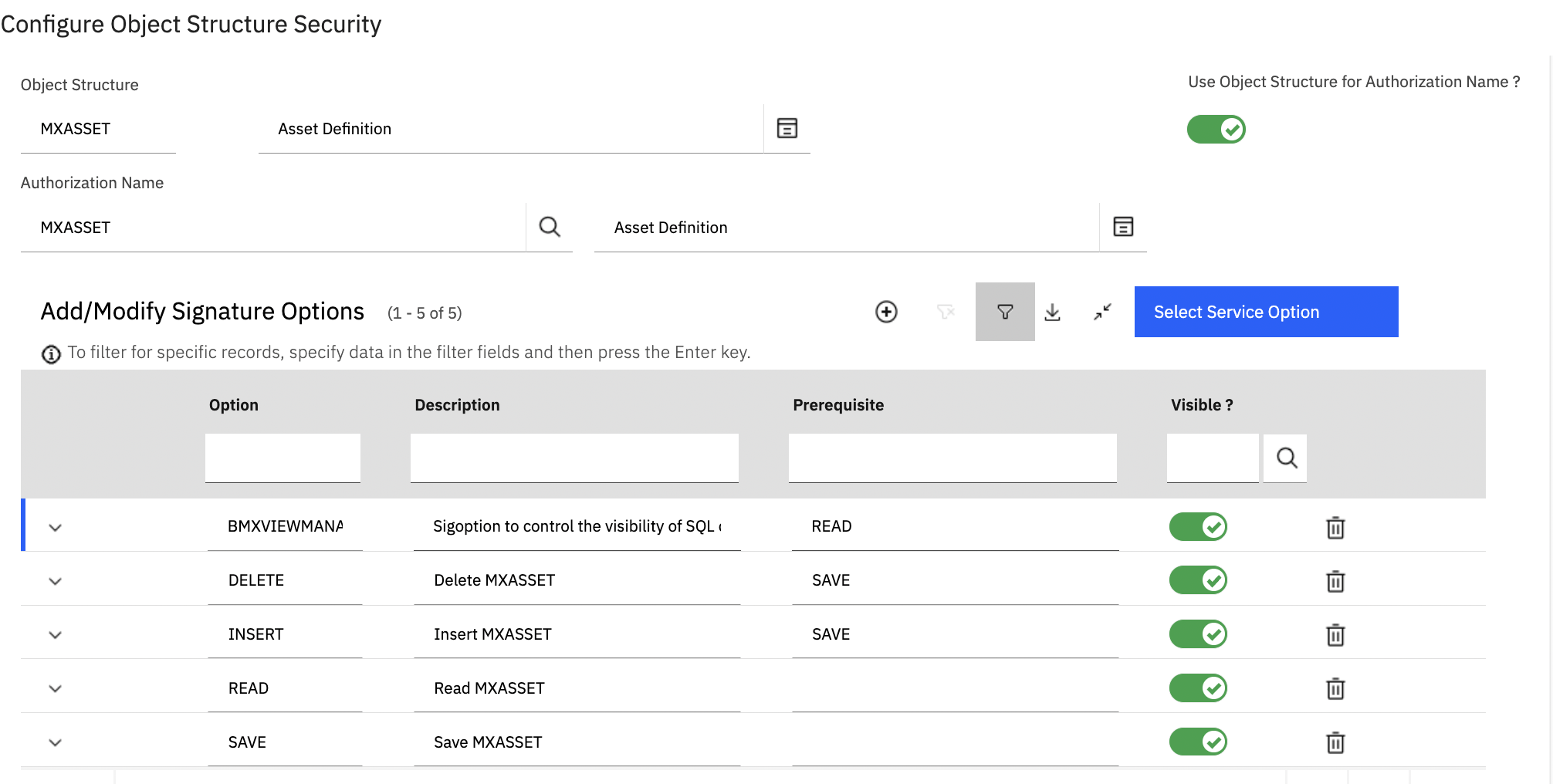Click INSERT option cell

pos(285,634)
